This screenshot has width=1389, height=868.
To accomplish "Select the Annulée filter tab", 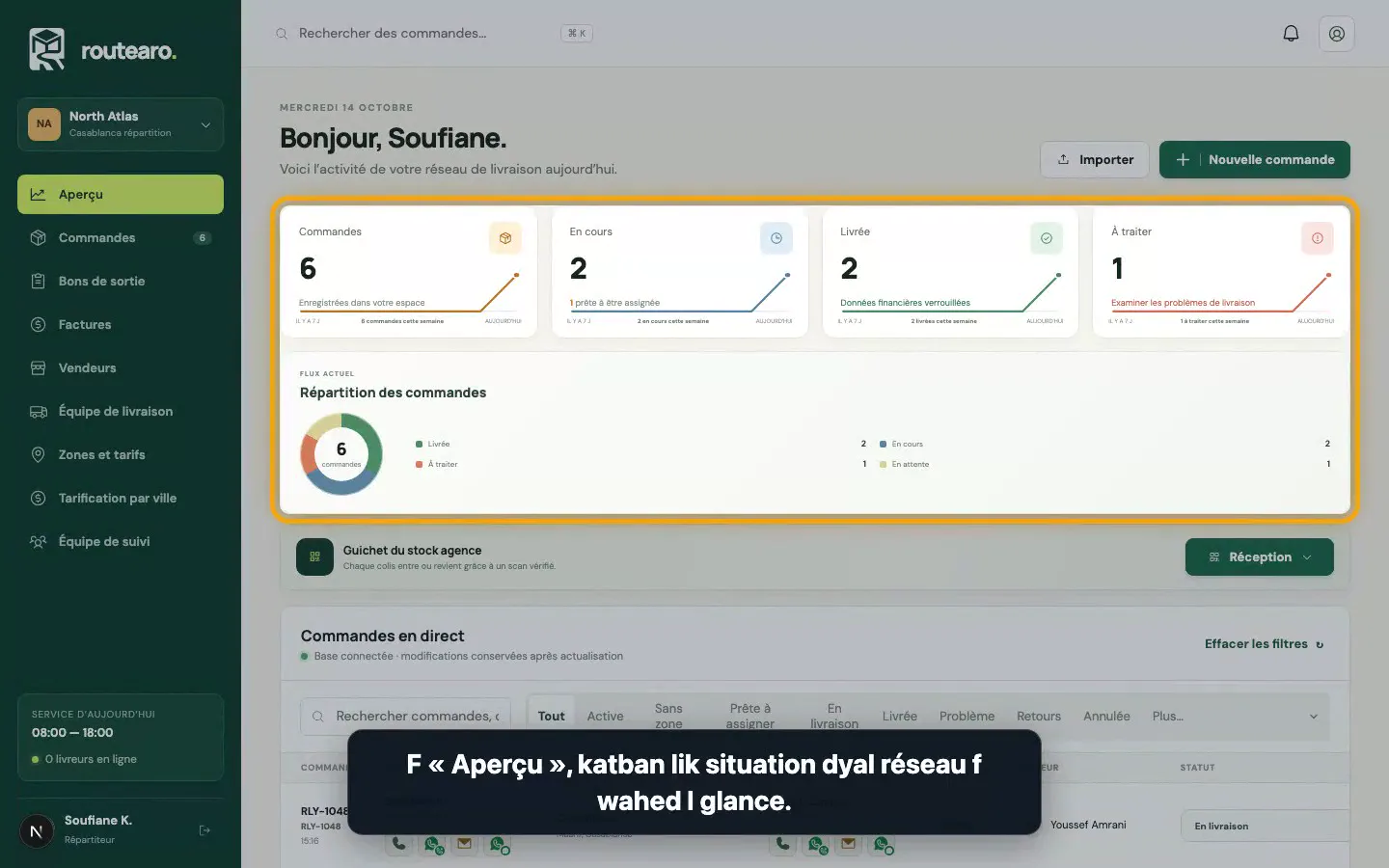I will pos(1106,717).
